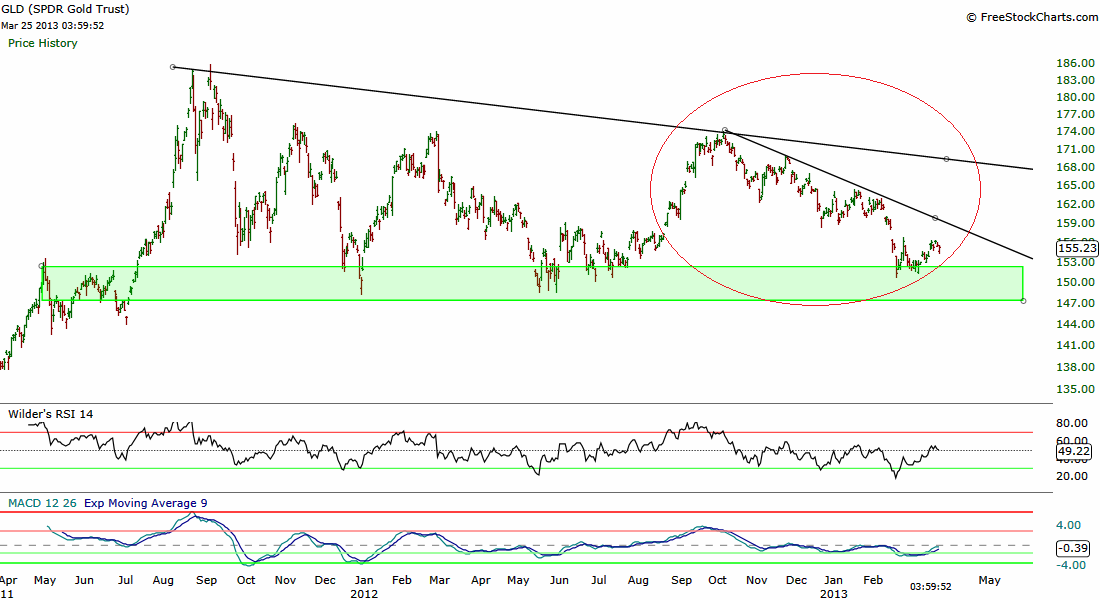Image resolution: width=1100 pixels, height=600 pixels.
Task: Click the current price tag 155.23
Action: (1077, 248)
